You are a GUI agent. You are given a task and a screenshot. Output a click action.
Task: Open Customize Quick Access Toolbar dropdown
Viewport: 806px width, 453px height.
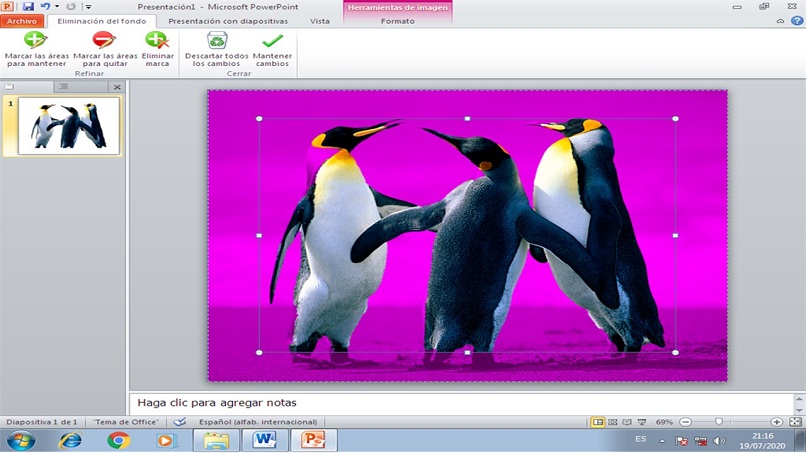(88, 7)
